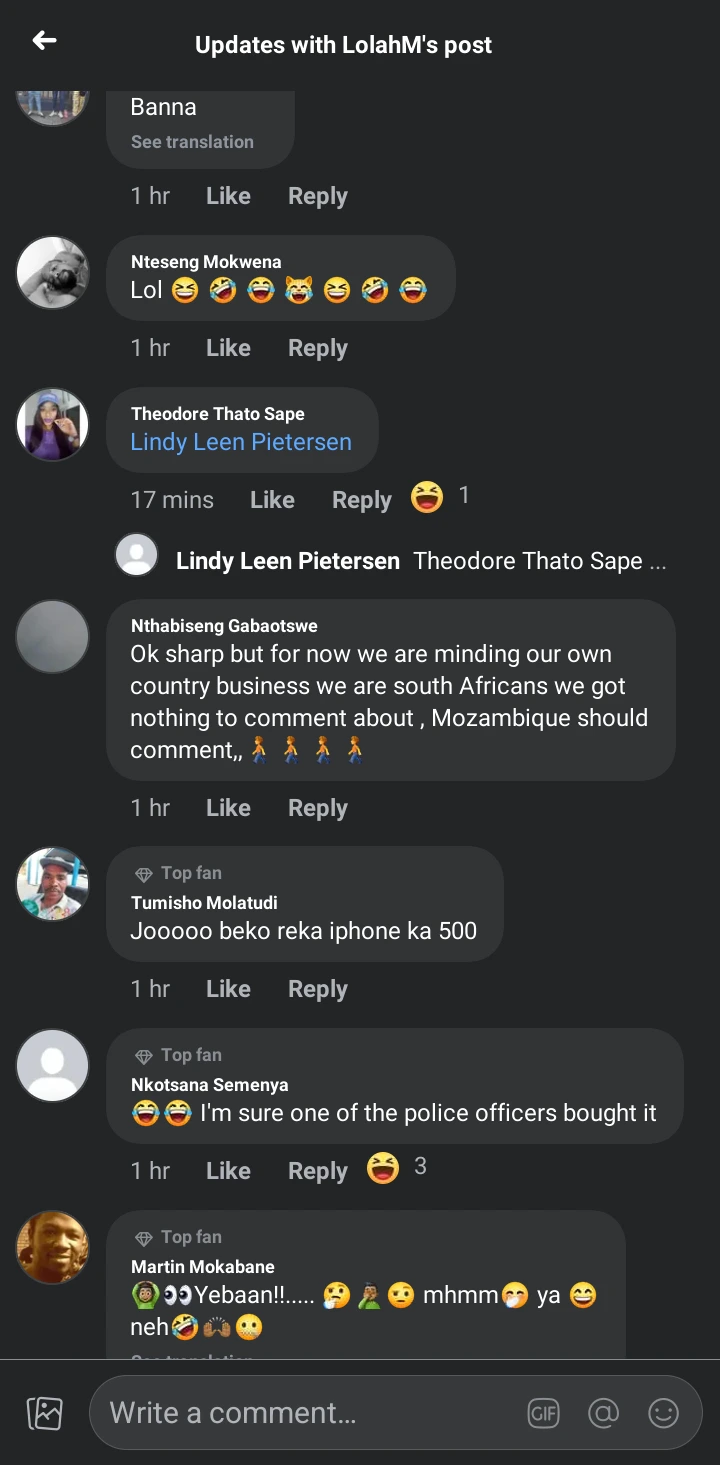This screenshot has height=1465, width=720.
Task: Open Martin Mokabane's profile picture
Action: click(x=53, y=1247)
